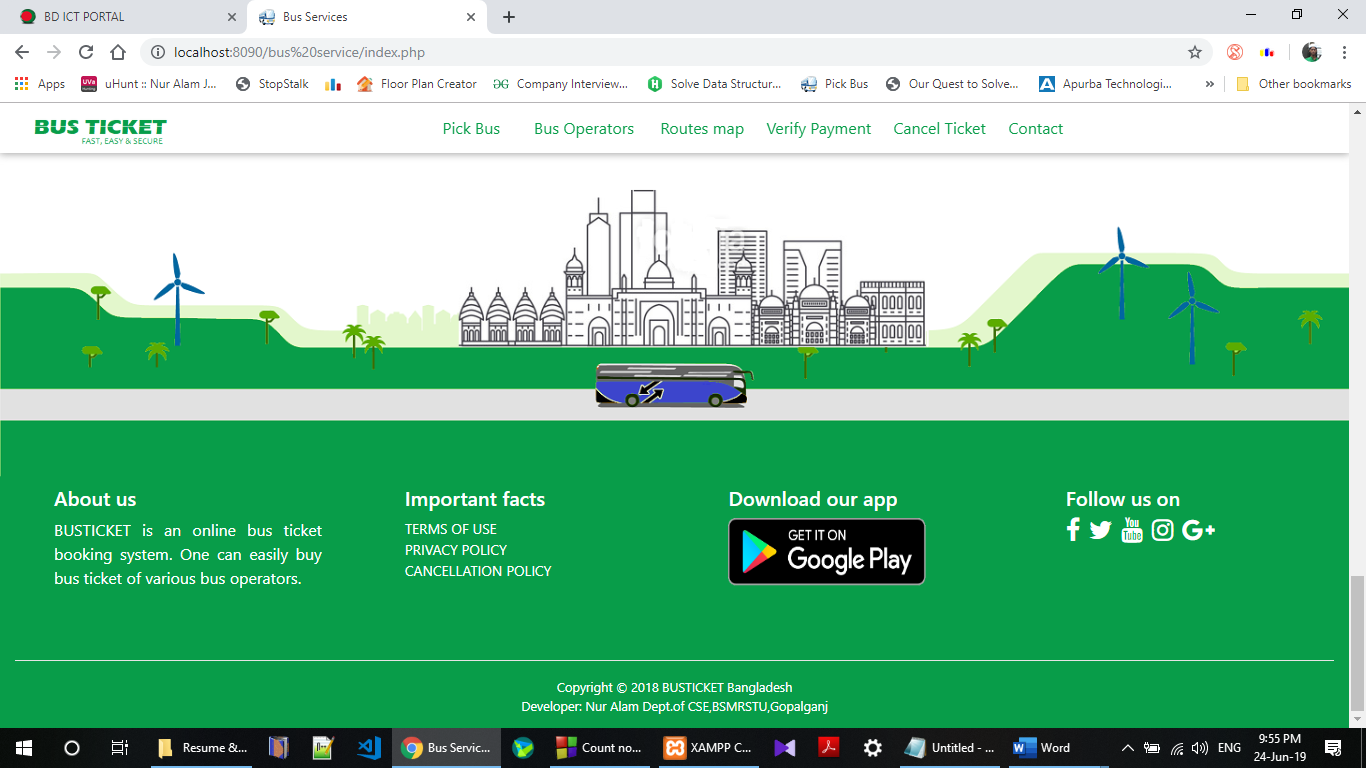
Task: Open the new tab plus button
Action: point(509,17)
